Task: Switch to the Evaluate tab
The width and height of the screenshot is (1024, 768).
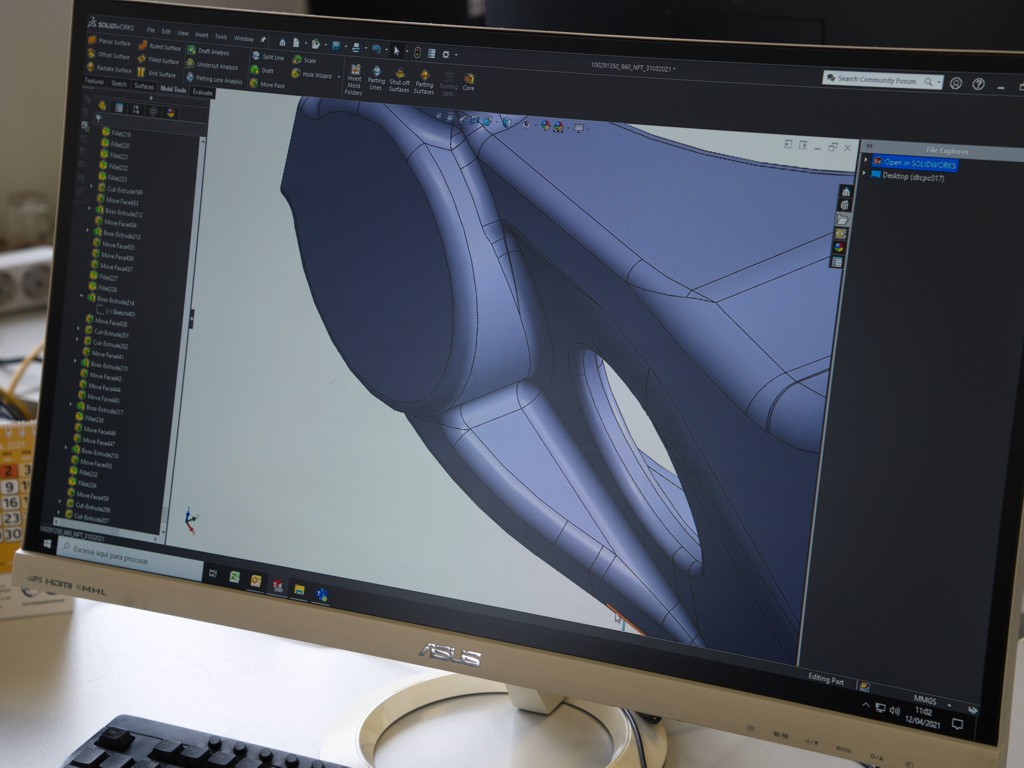Action: pos(203,92)
